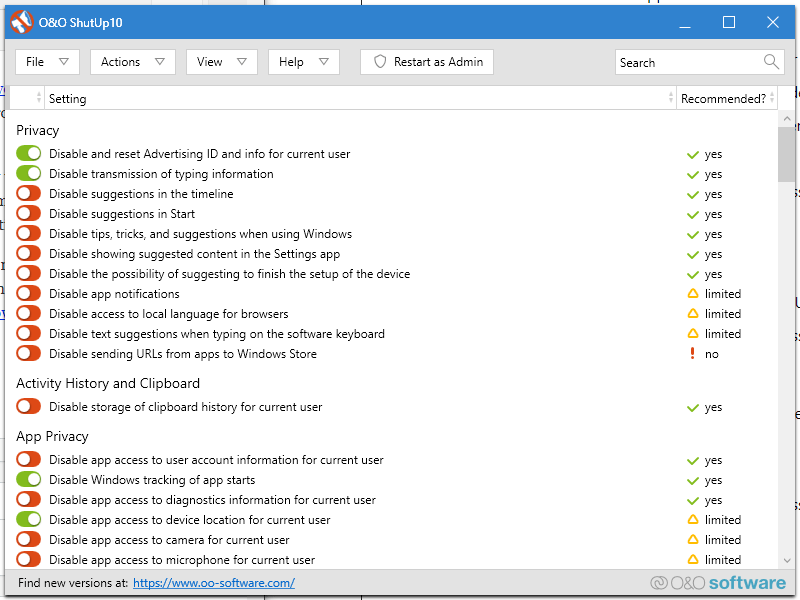800x600 pixels.
Task: Toggle Disable app access to camera switch
Action: [29, 539]
